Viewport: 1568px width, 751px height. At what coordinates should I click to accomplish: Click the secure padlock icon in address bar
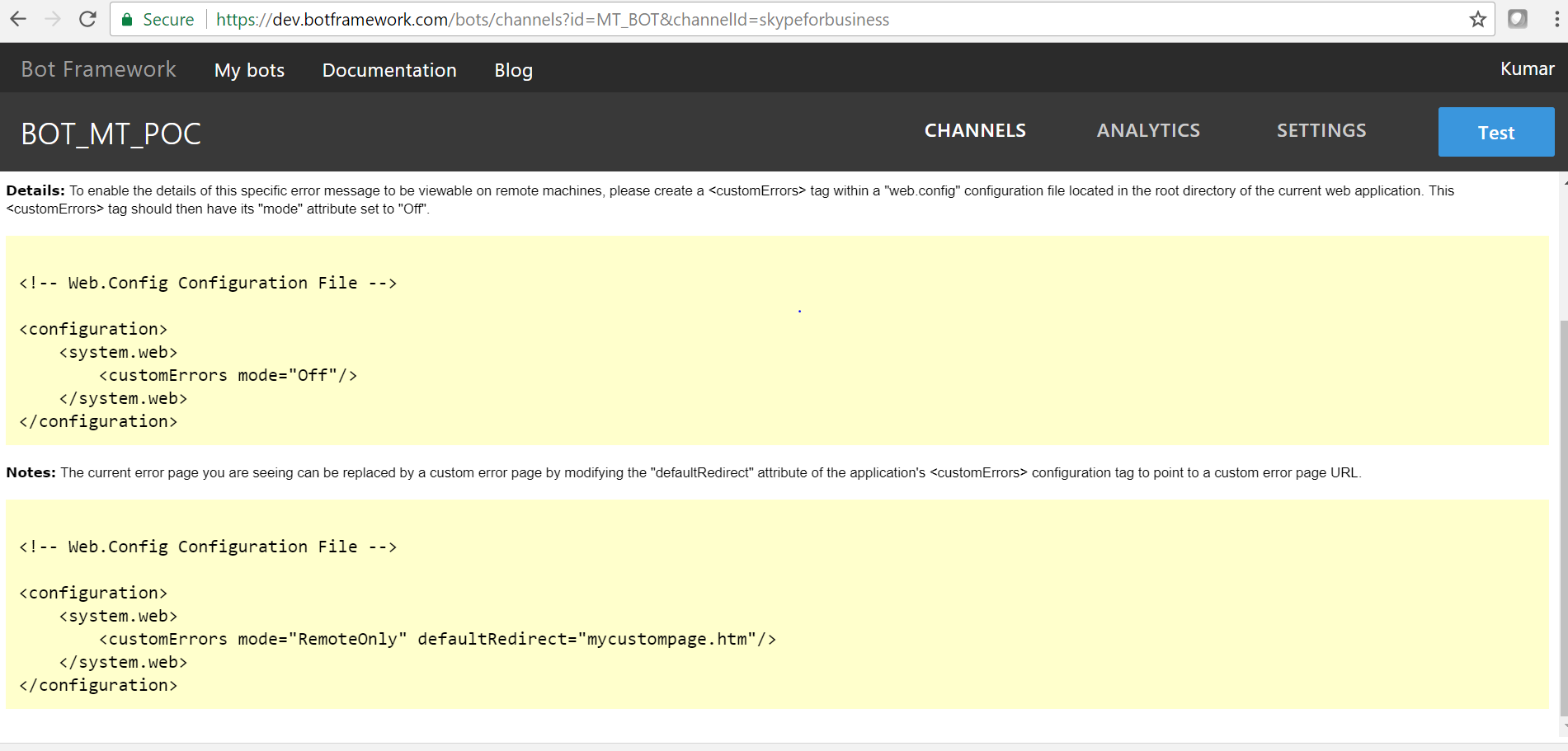pos(127,18)
